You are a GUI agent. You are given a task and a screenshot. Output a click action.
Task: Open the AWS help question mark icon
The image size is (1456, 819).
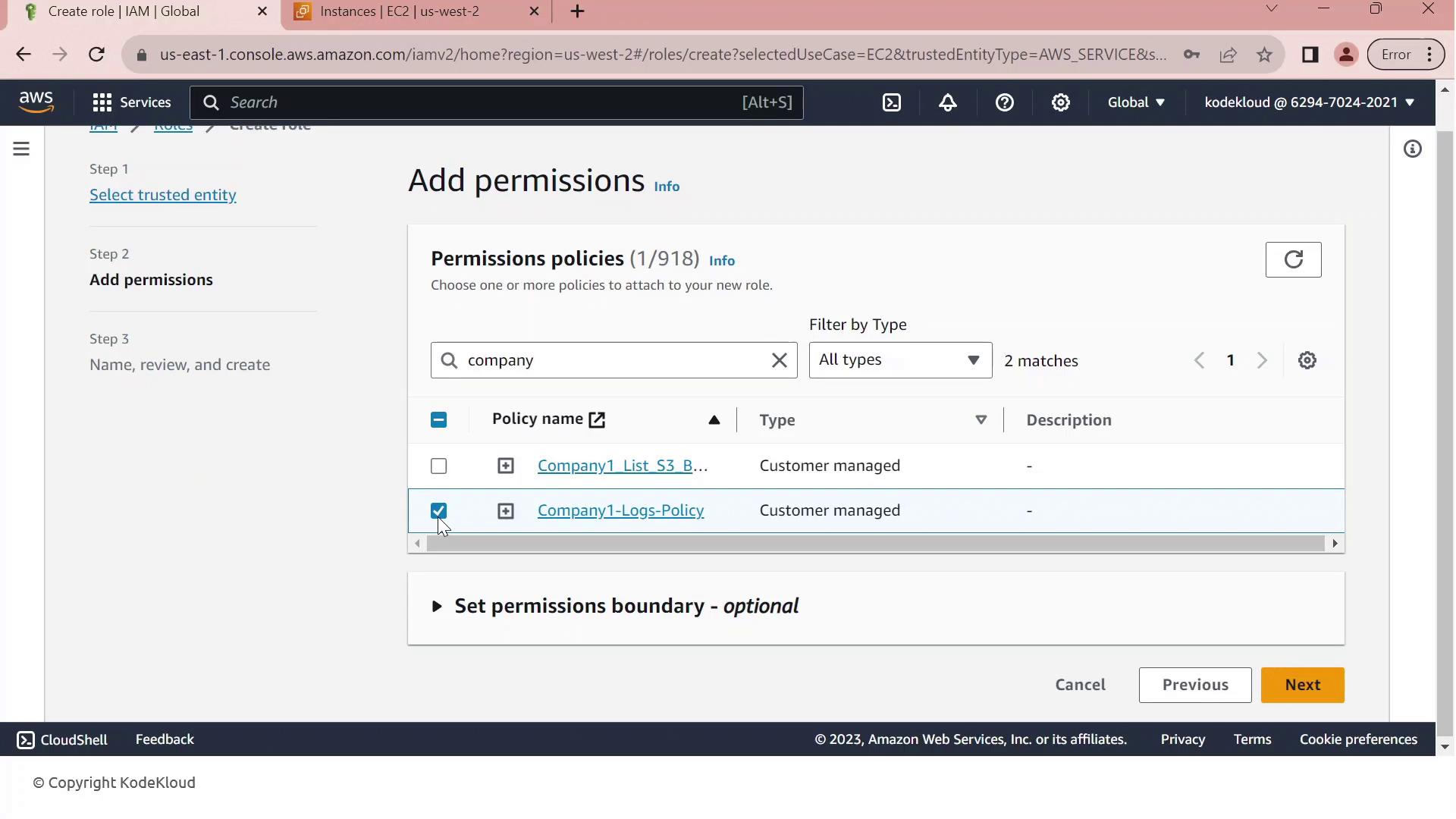click(1004, 102)
